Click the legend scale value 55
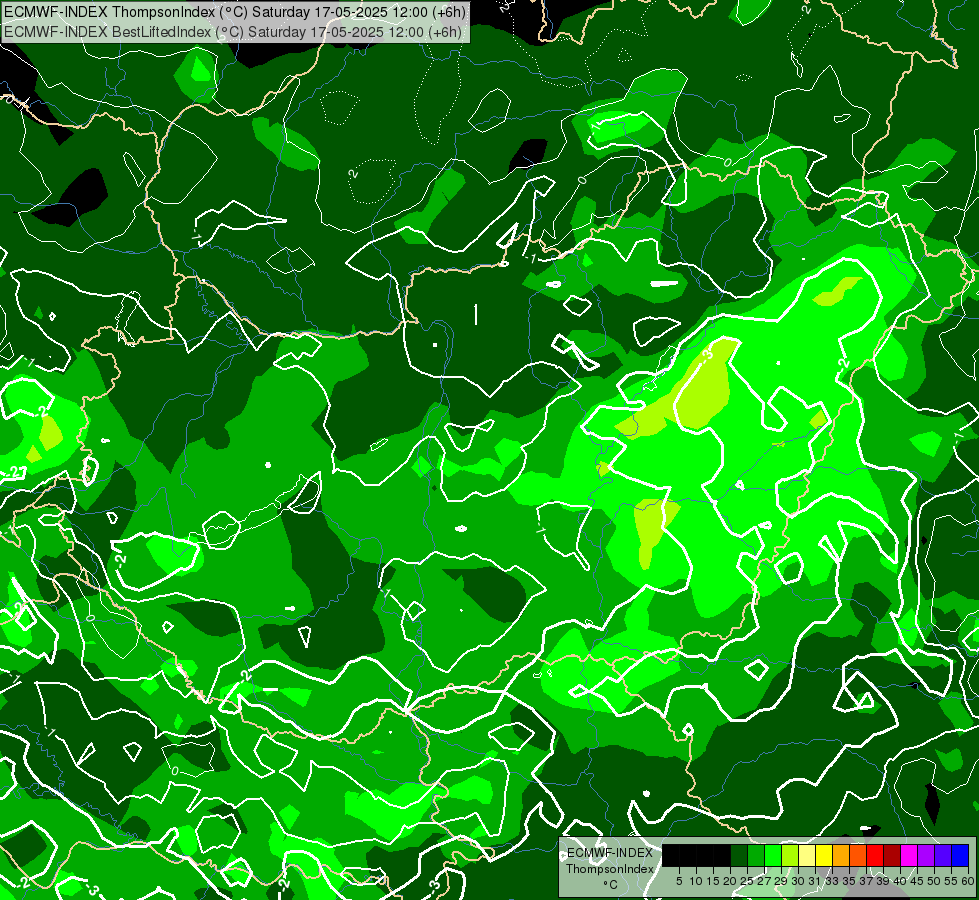 [x=951, y=881]
